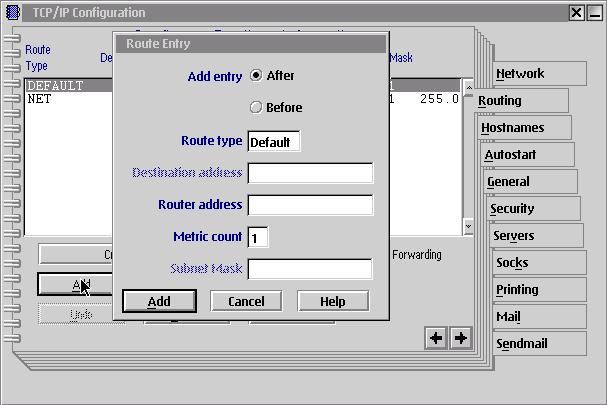
Task: Open the Route type field
Action: pyautogui.click(x=273, y=142)
